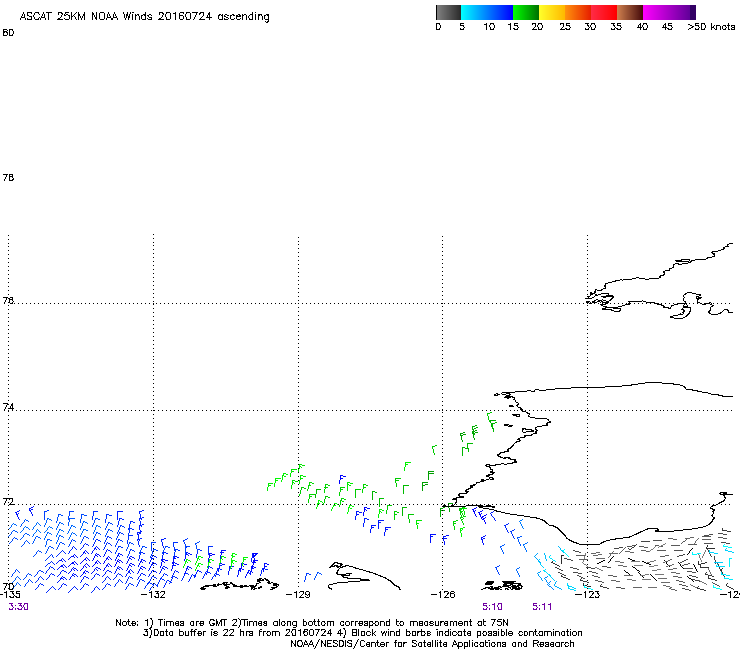
Task: Click the latitude label '74' on left axis
Action: click(8, 407)
